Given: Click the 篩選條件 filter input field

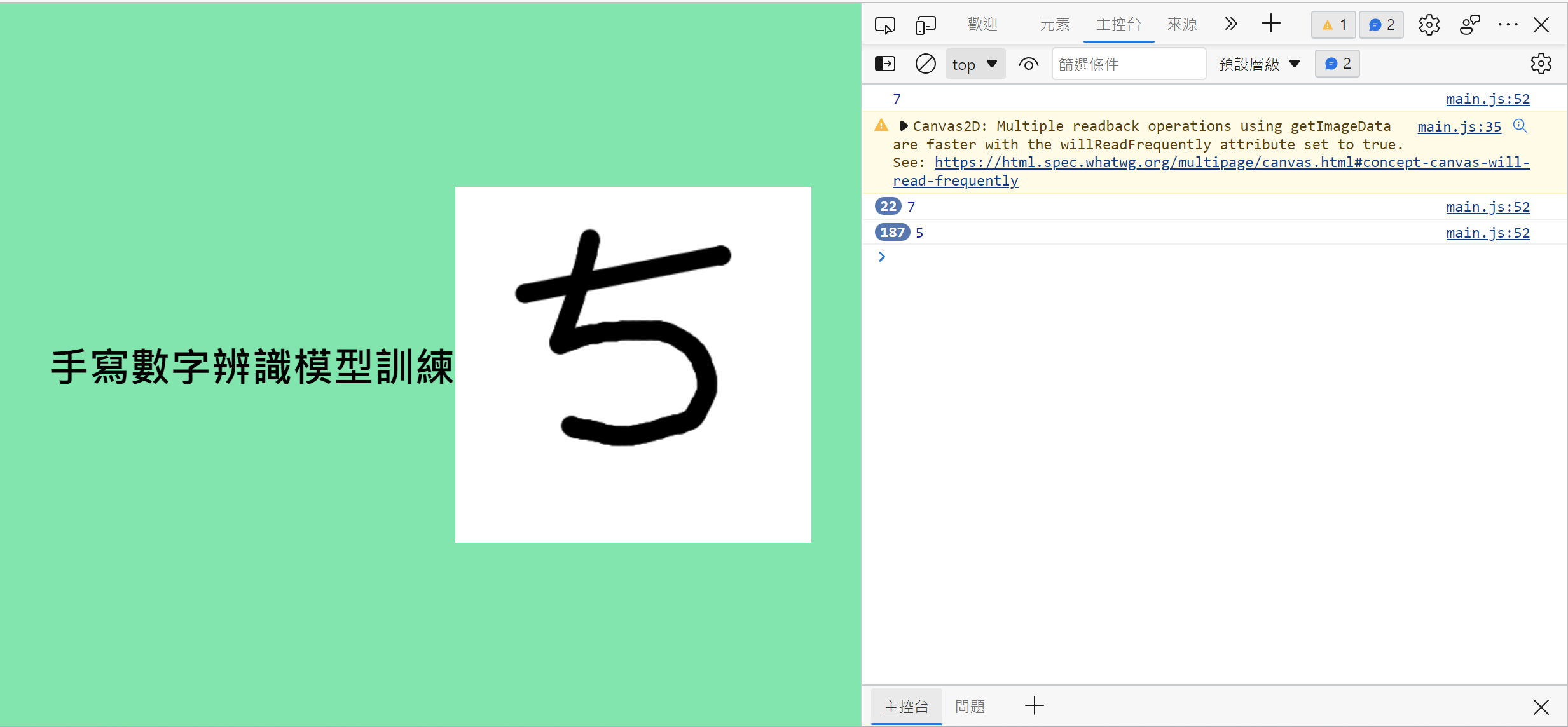Looking at the screenshot, I should (1129, 64).
